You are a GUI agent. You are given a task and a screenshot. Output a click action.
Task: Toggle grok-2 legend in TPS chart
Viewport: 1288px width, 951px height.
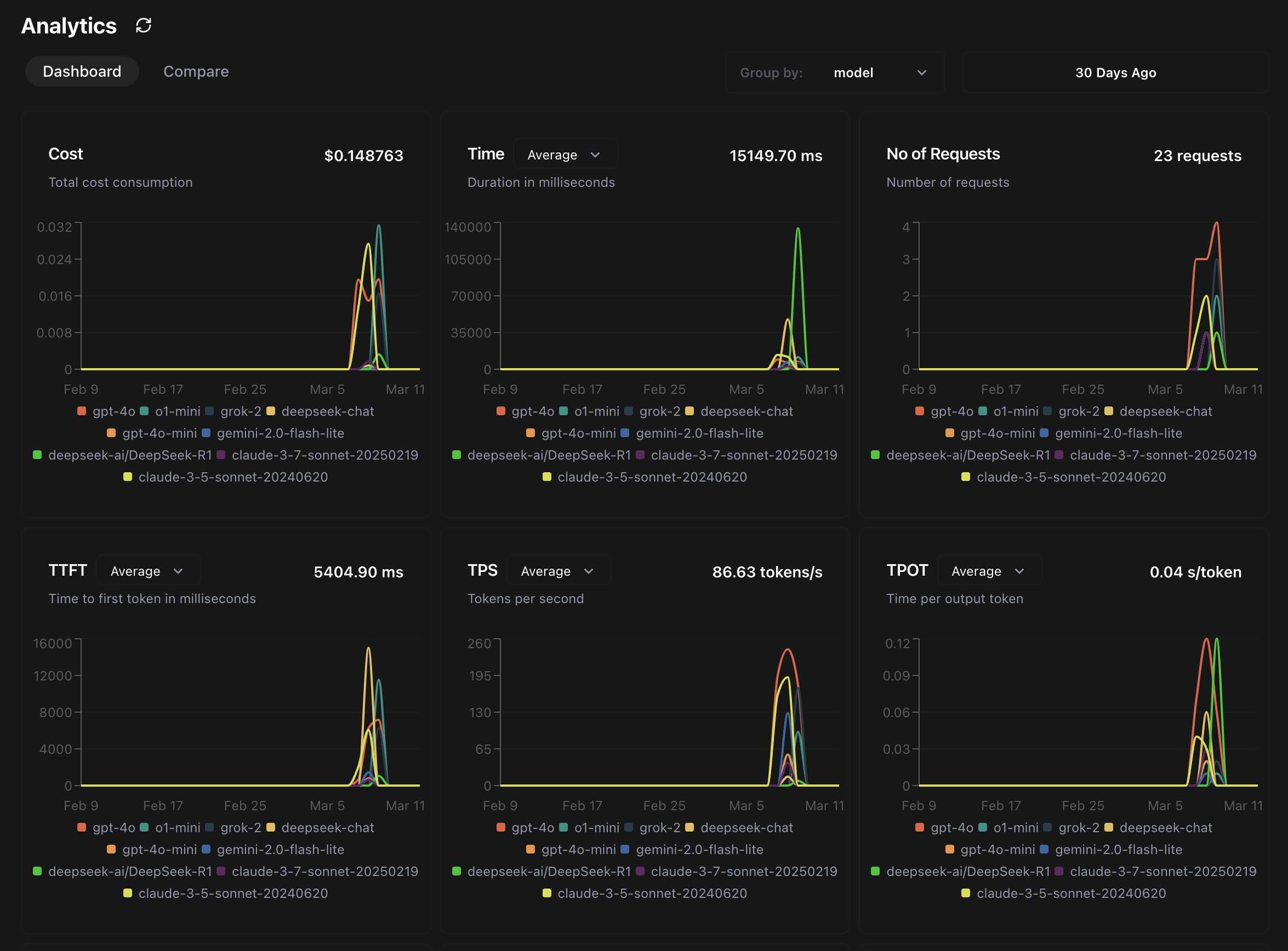click(x=653, y=827)
